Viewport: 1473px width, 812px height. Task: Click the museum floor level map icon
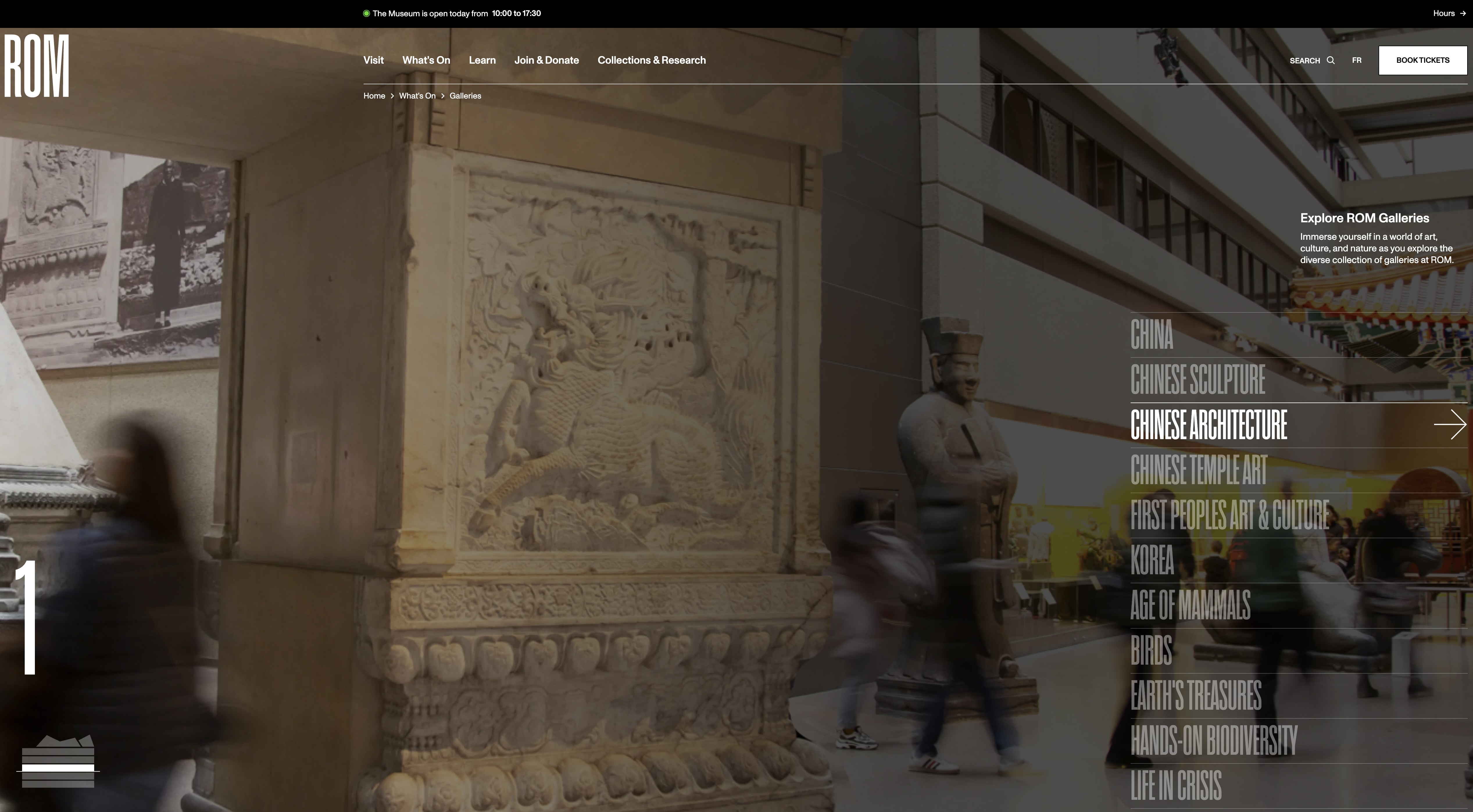58,761
